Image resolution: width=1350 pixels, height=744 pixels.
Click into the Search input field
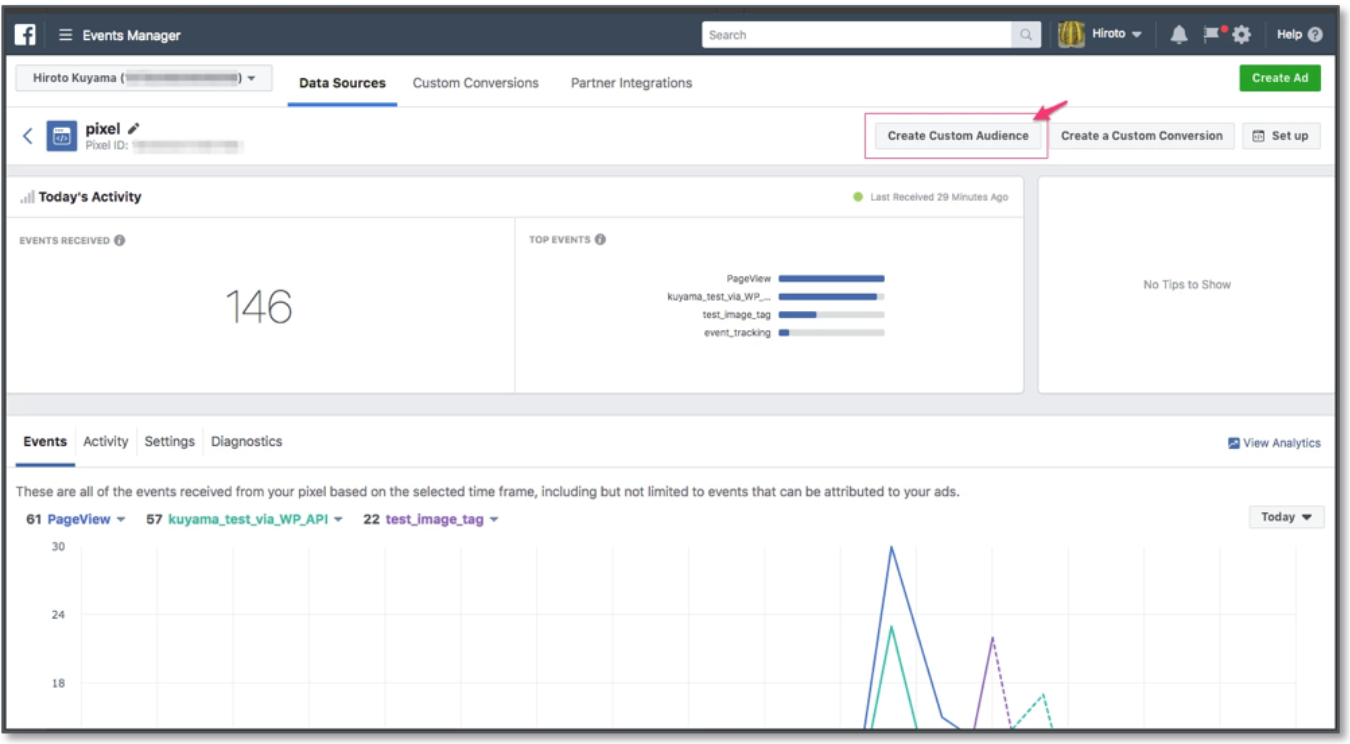(x=856, y=35)
